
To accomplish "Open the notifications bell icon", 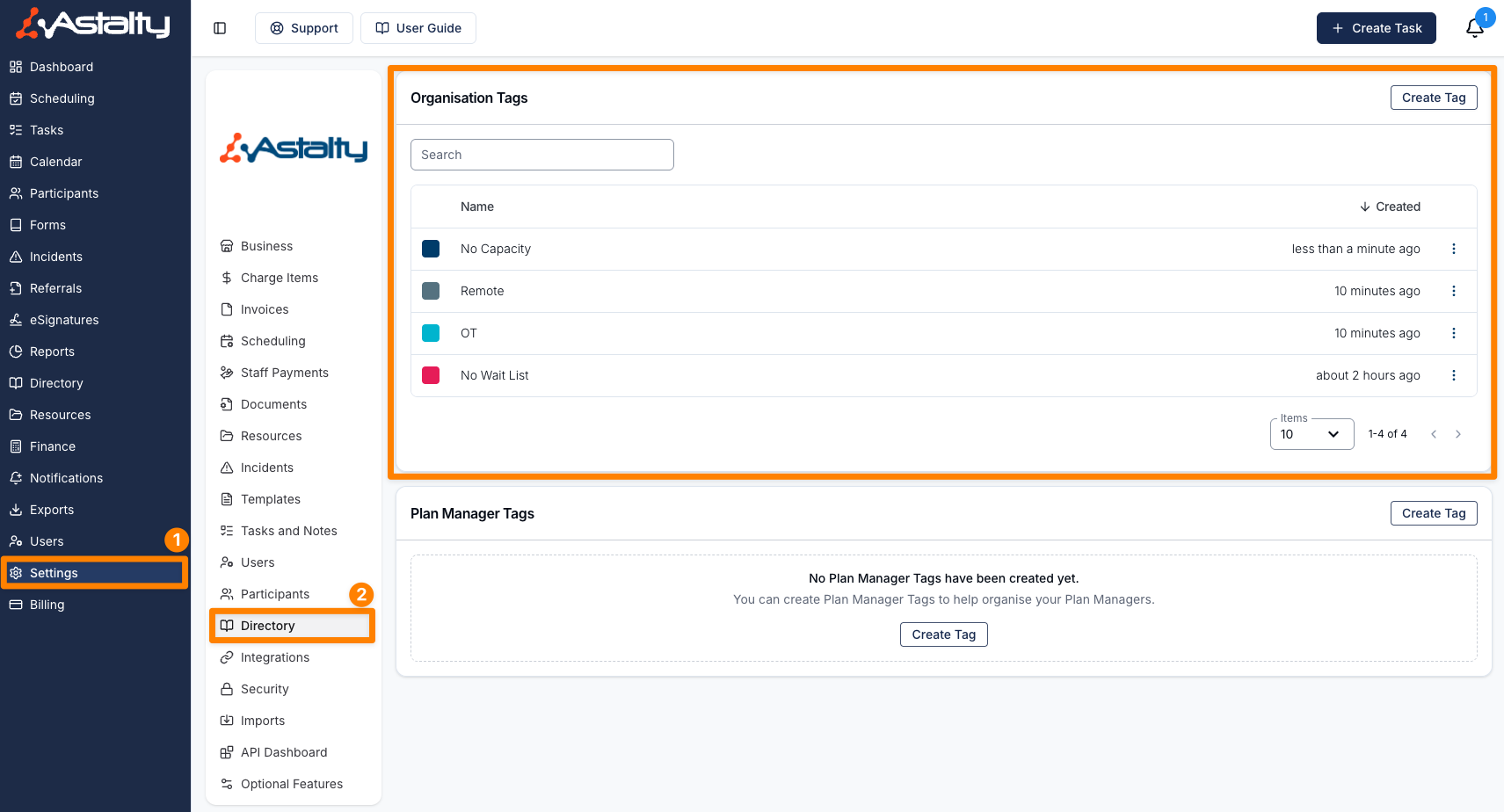I will 1475,28.
